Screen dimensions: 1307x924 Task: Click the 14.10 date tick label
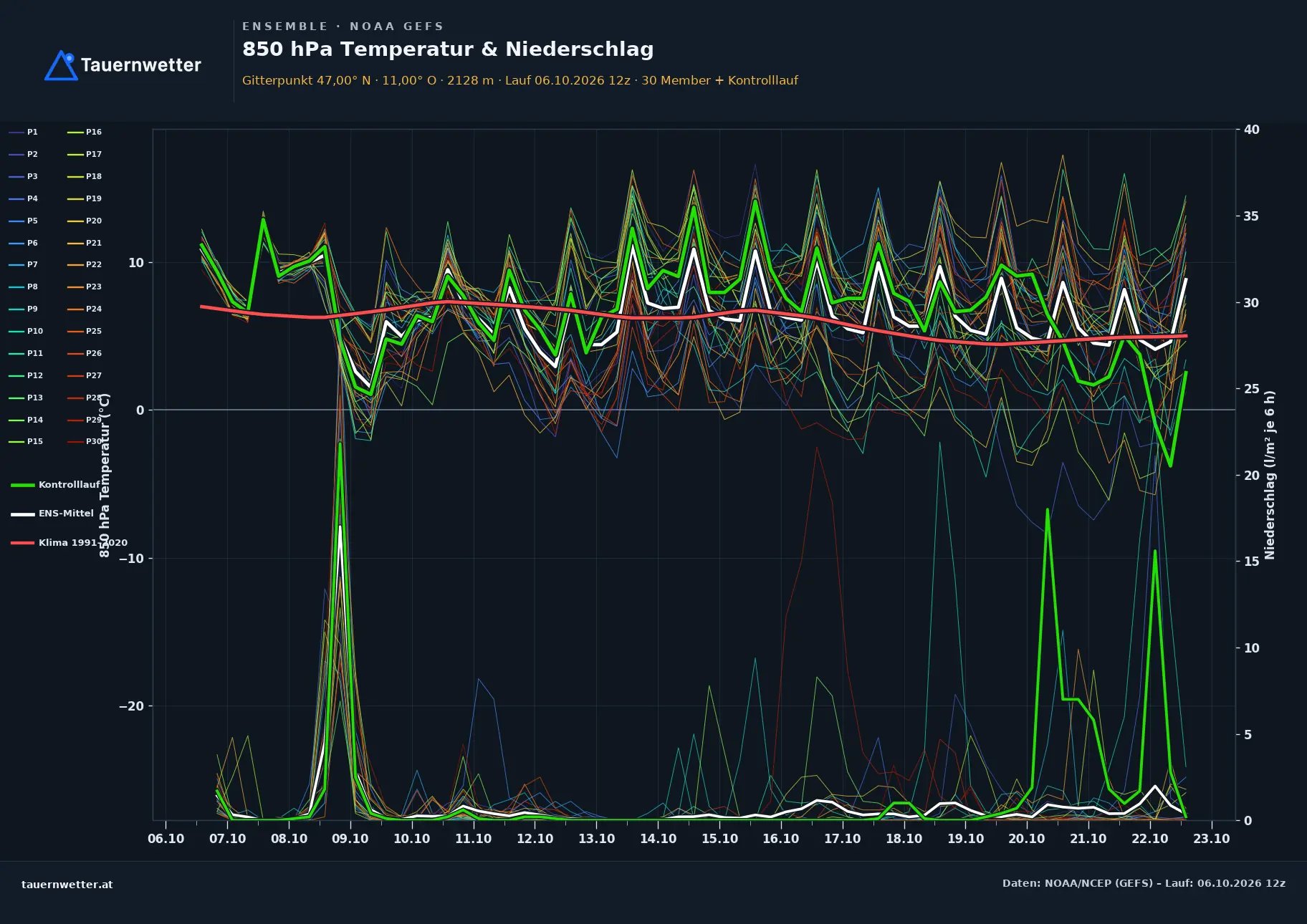658,839
